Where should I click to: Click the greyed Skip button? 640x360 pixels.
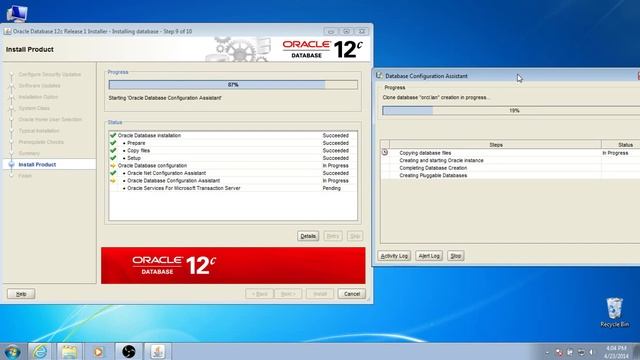355,236
